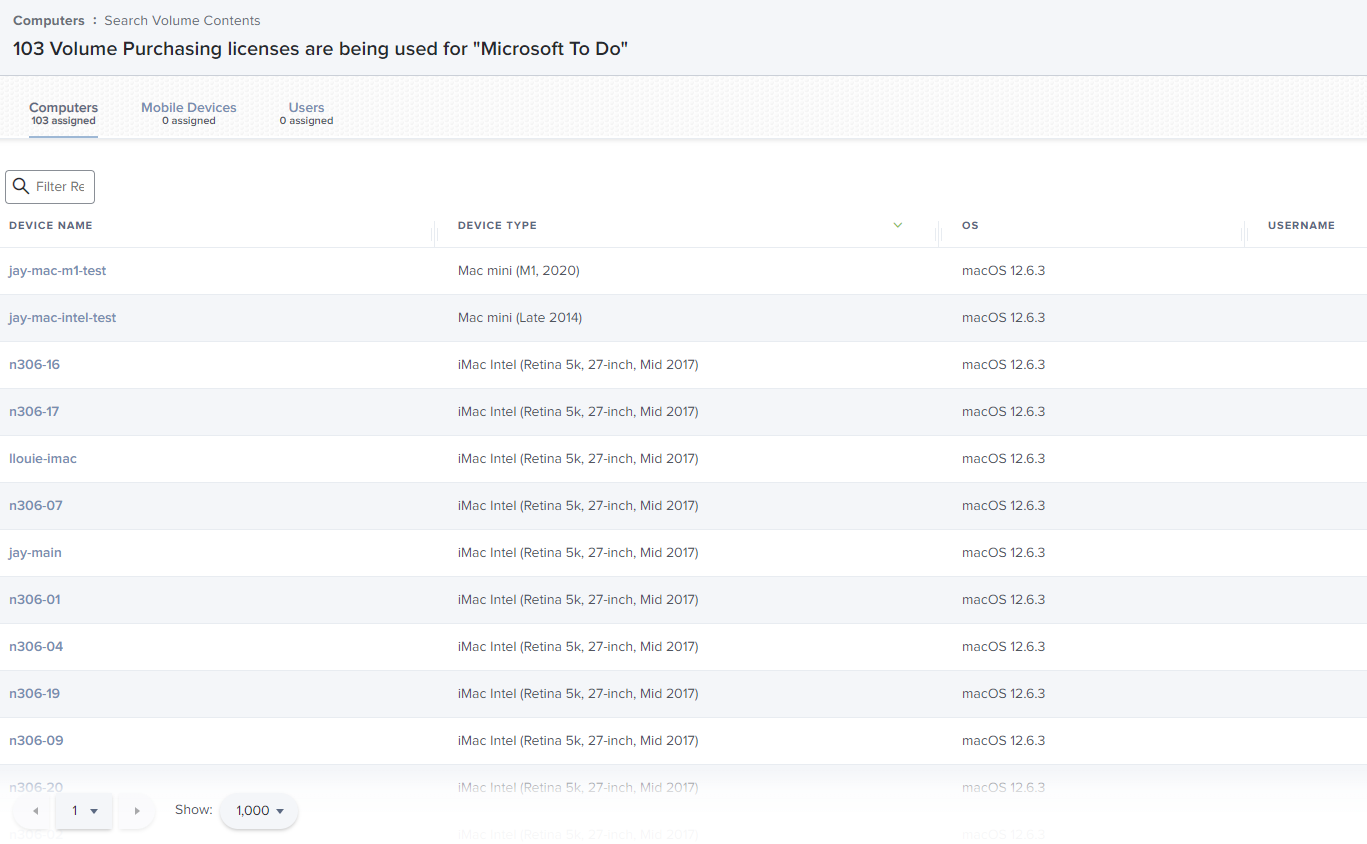
Task: Open device n306-07
Action: 36,506
